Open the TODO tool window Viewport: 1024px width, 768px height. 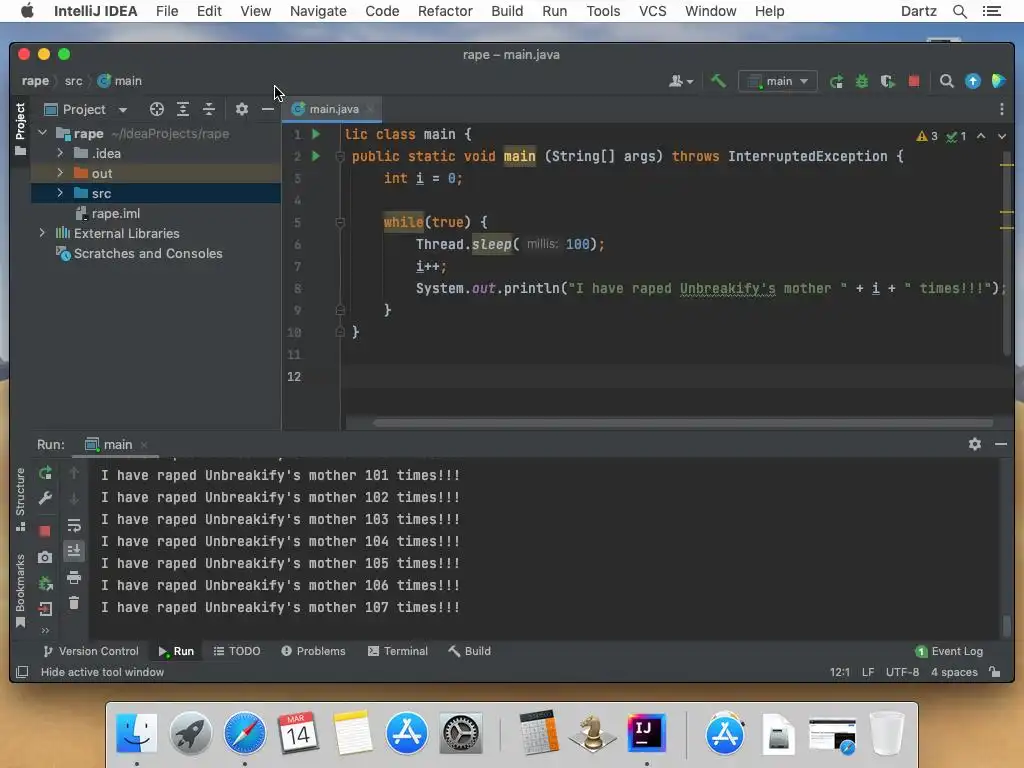237,651
